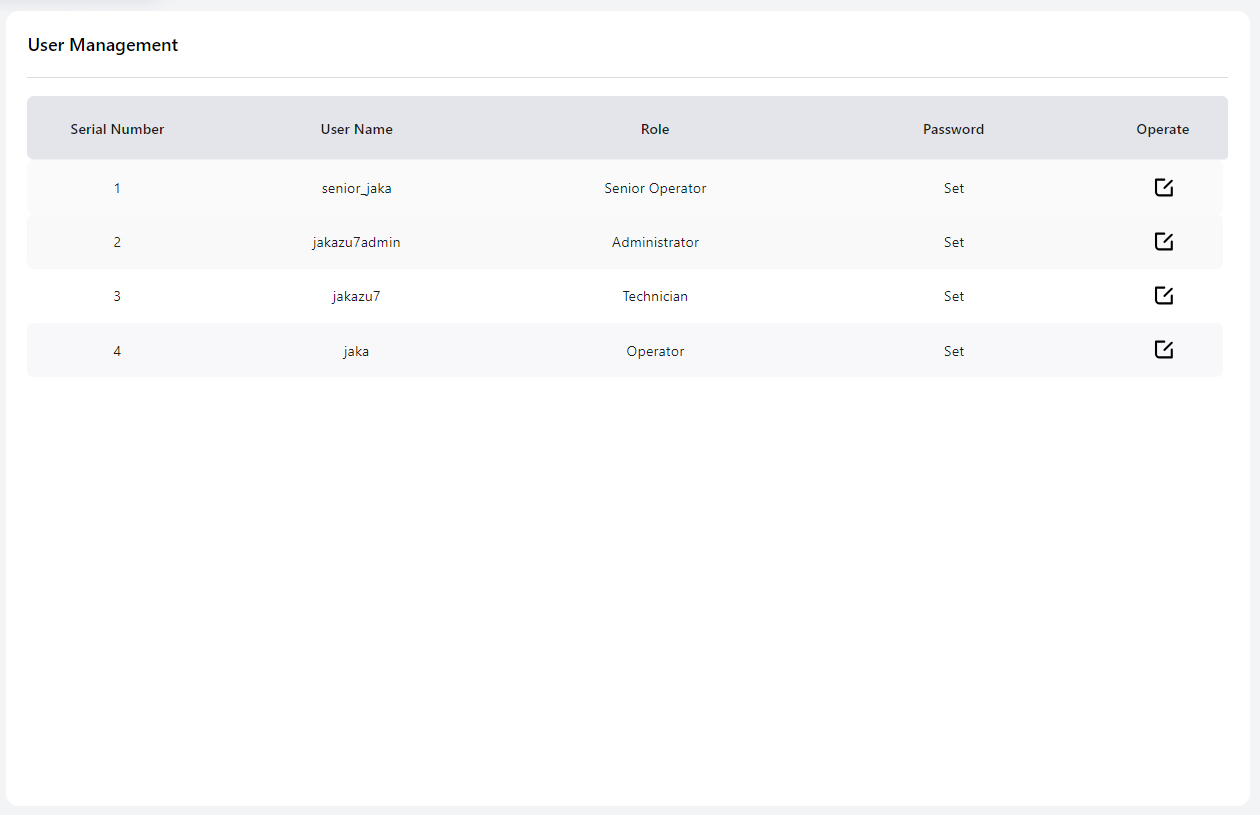
Task: Click the jaka user name cell
Action: coord(356,351)
